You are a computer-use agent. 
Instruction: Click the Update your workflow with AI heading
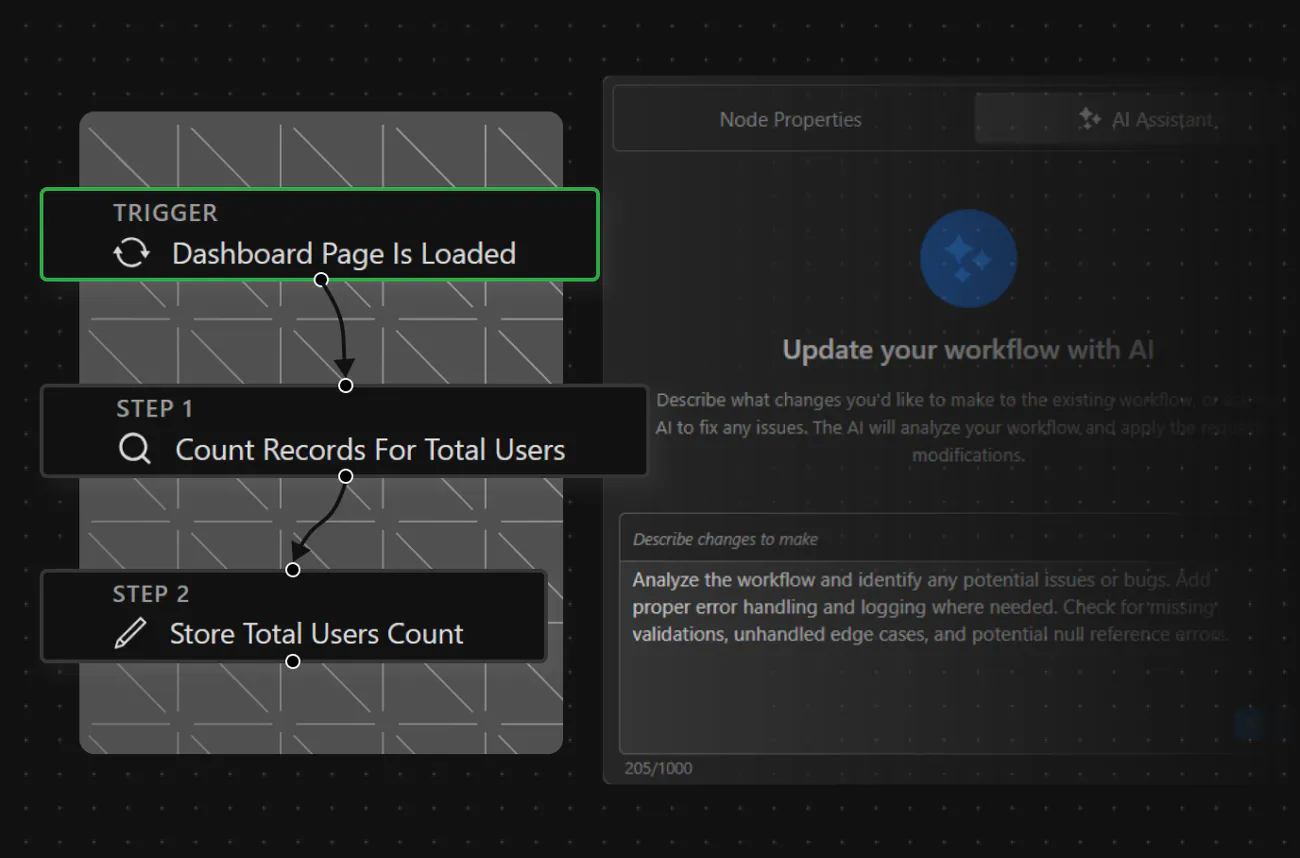point(968,350)
